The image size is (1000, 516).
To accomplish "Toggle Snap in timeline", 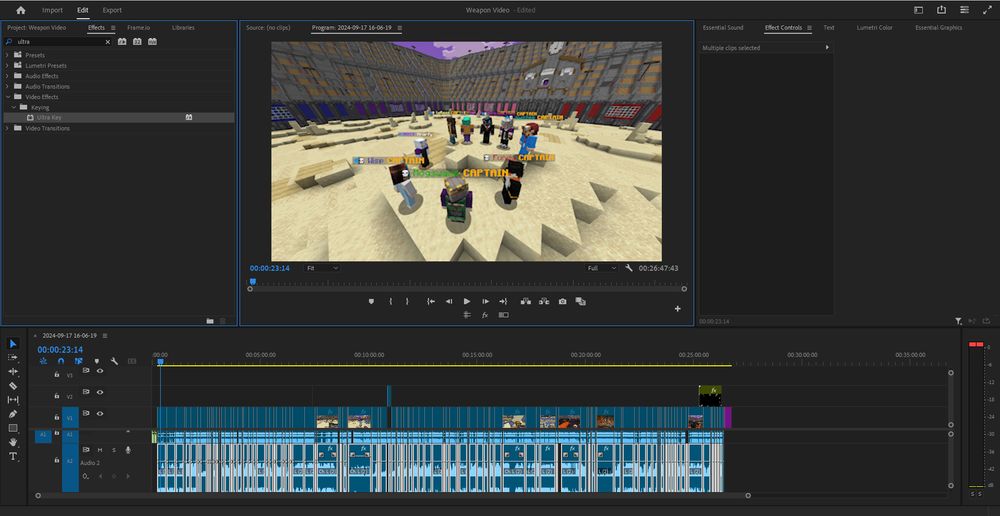I will coord(61,361).
